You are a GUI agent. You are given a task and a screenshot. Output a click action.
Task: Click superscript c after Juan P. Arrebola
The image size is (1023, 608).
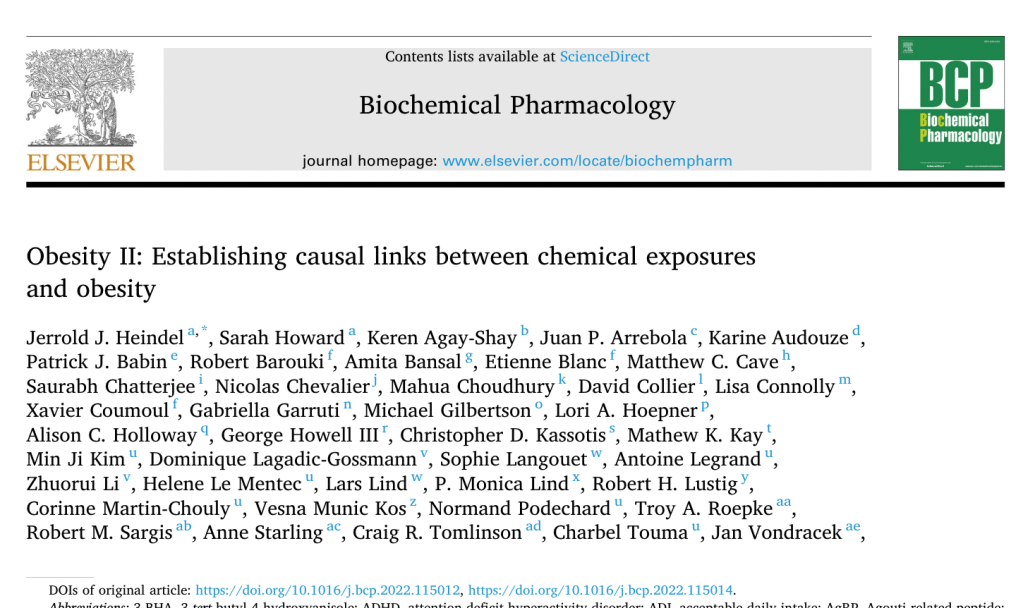(694, 331)
